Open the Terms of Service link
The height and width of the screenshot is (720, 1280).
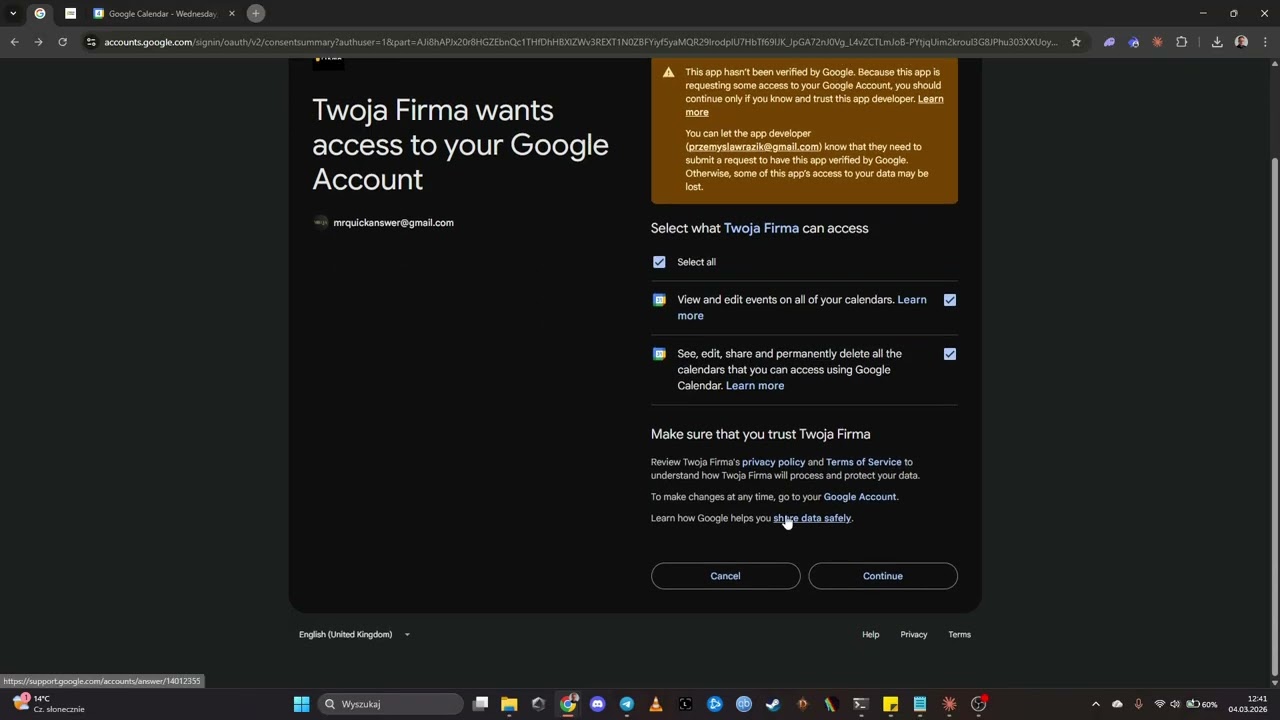pos(863,462)
